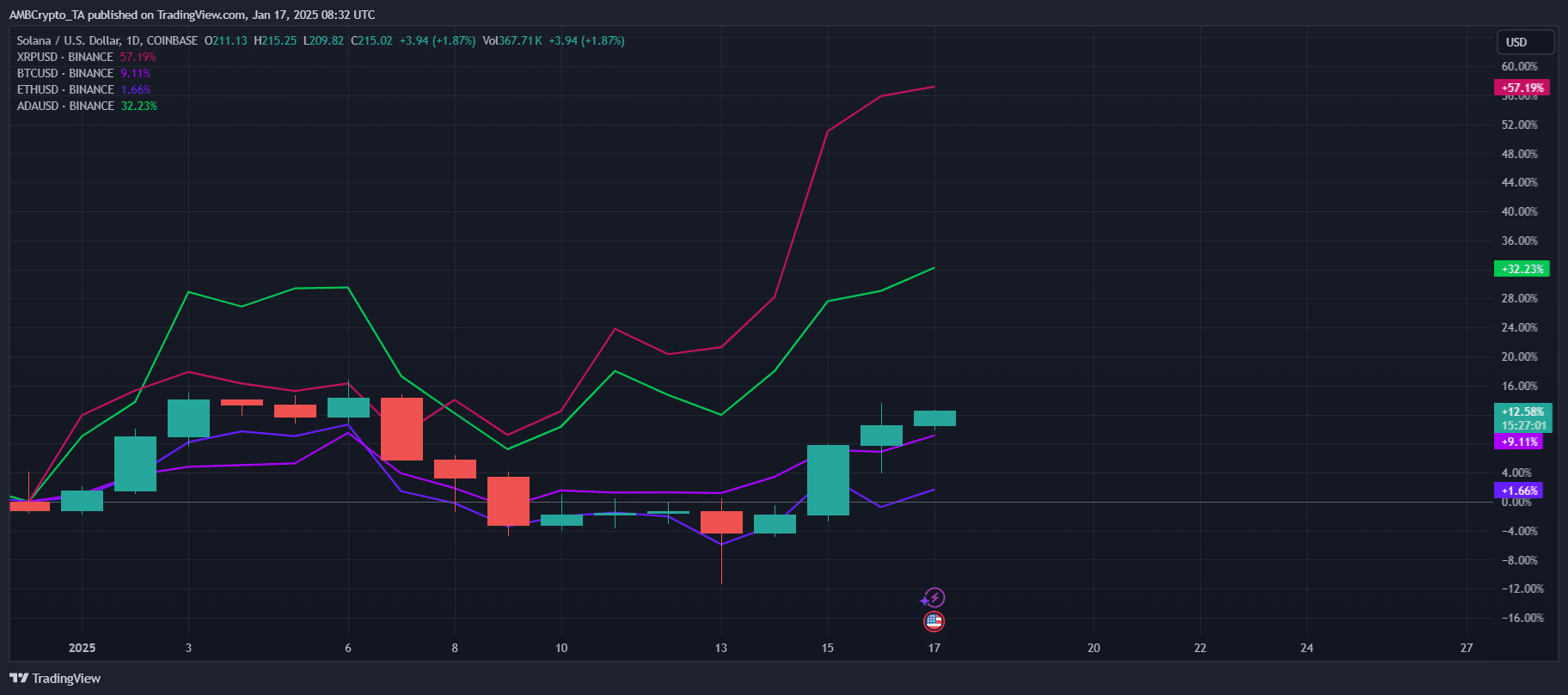
Task: Click the Solana / U.S. Dollar symbol title
Action: point(107,40)
